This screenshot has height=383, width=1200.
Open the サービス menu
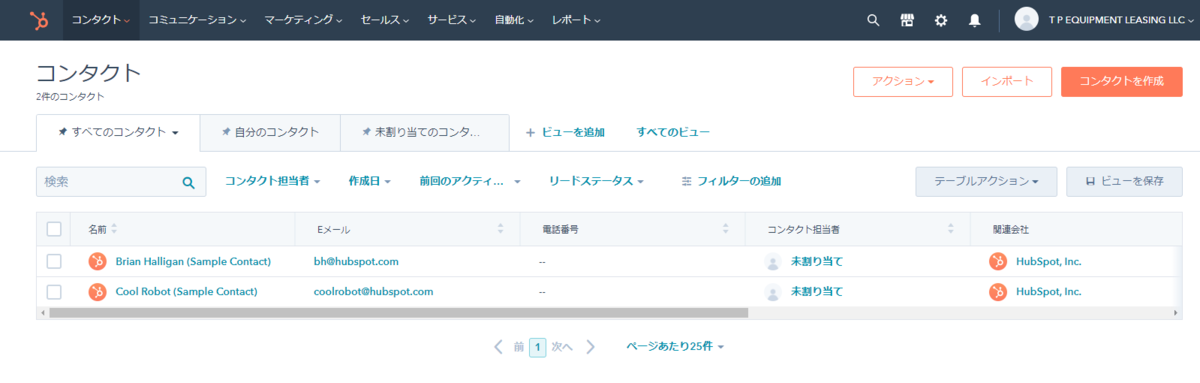pos(452,20)
